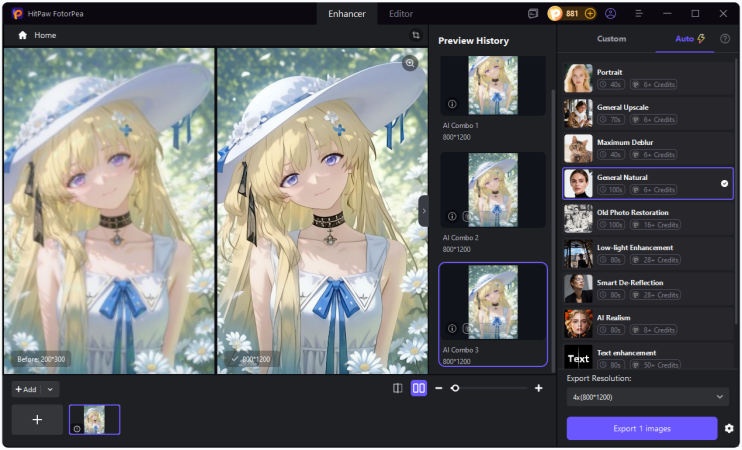Show info icon for AI Combo 2

pyautogui.click(x=452, y=216)
